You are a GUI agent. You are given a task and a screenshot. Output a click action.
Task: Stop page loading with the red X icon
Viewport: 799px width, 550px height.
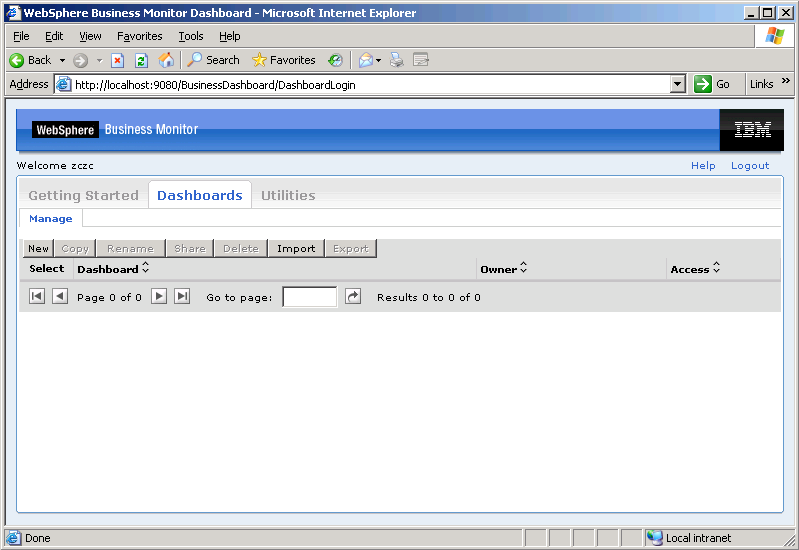118,60
